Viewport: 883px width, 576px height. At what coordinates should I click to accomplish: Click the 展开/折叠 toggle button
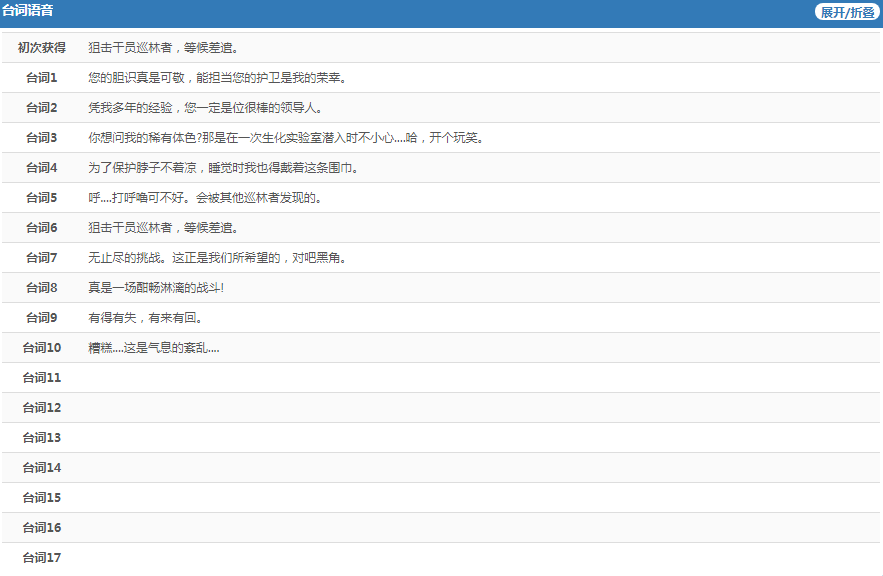(847, 12)
